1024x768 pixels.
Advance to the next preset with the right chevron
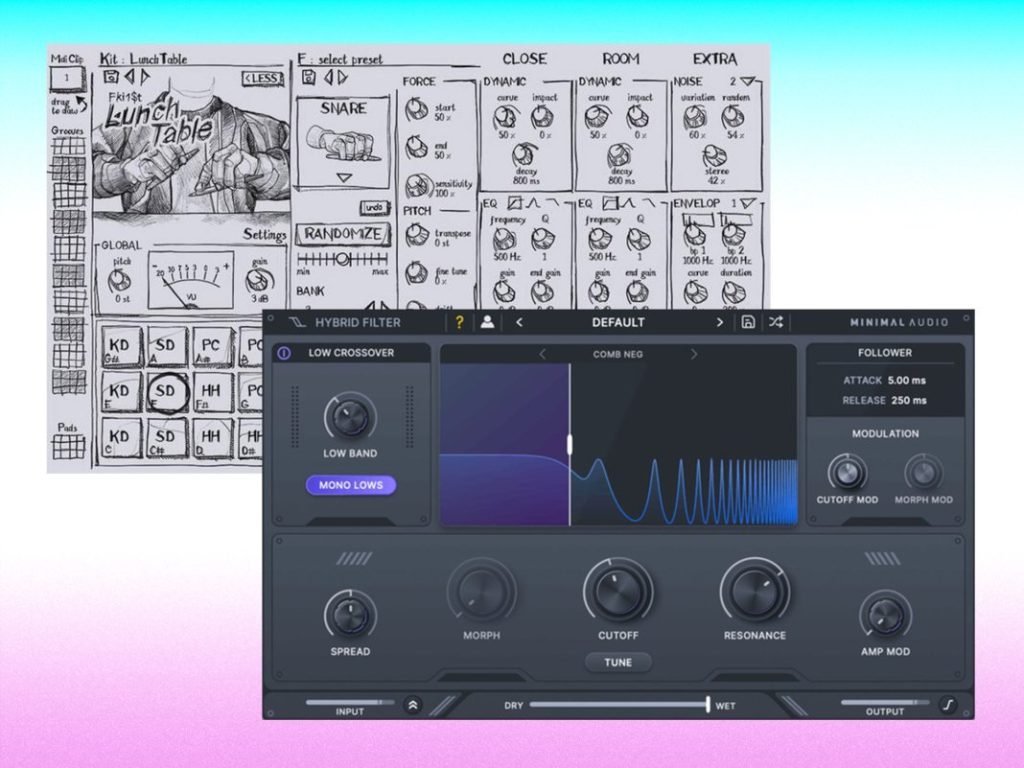(x=719, y=322)
